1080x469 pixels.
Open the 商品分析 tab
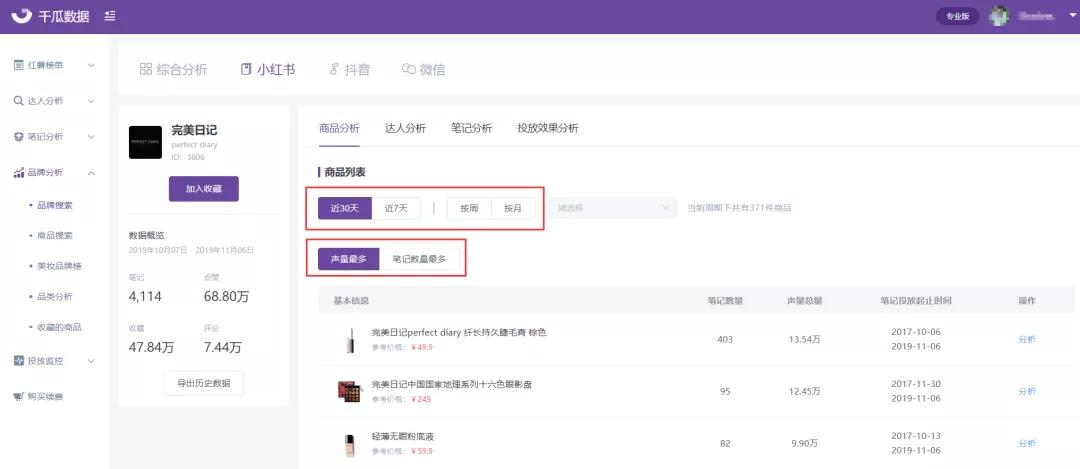(x=339, y=128)
